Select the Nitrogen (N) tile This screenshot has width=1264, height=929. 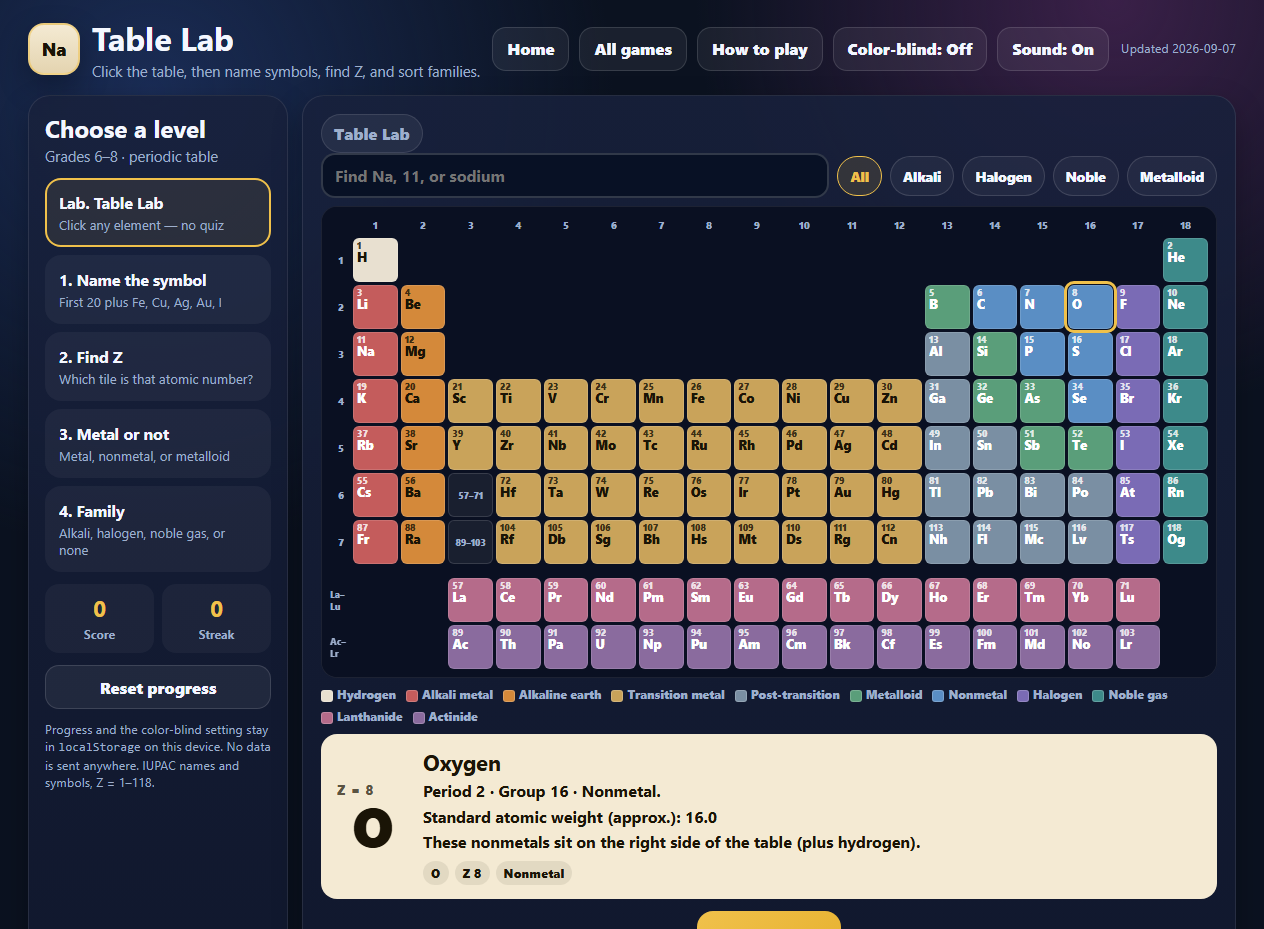1042,307
